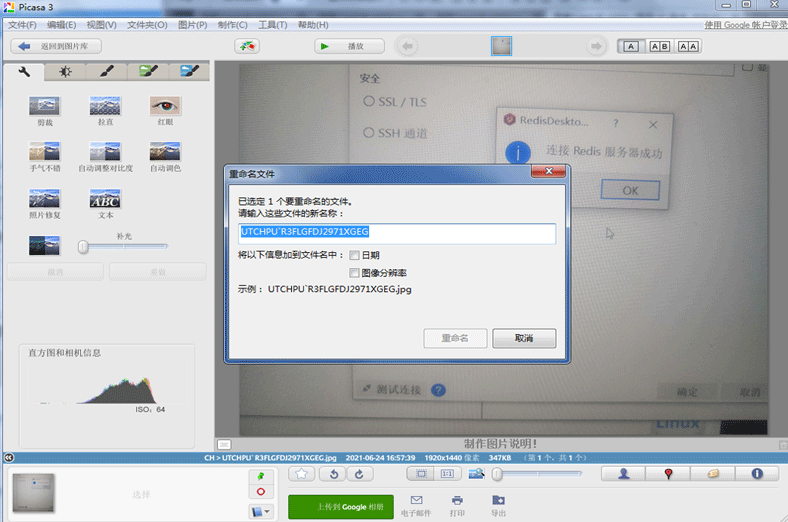This screenshot has width=788, height=522.
Task: Select side-by-side 'A B' view mode
Action: (659, 46)
